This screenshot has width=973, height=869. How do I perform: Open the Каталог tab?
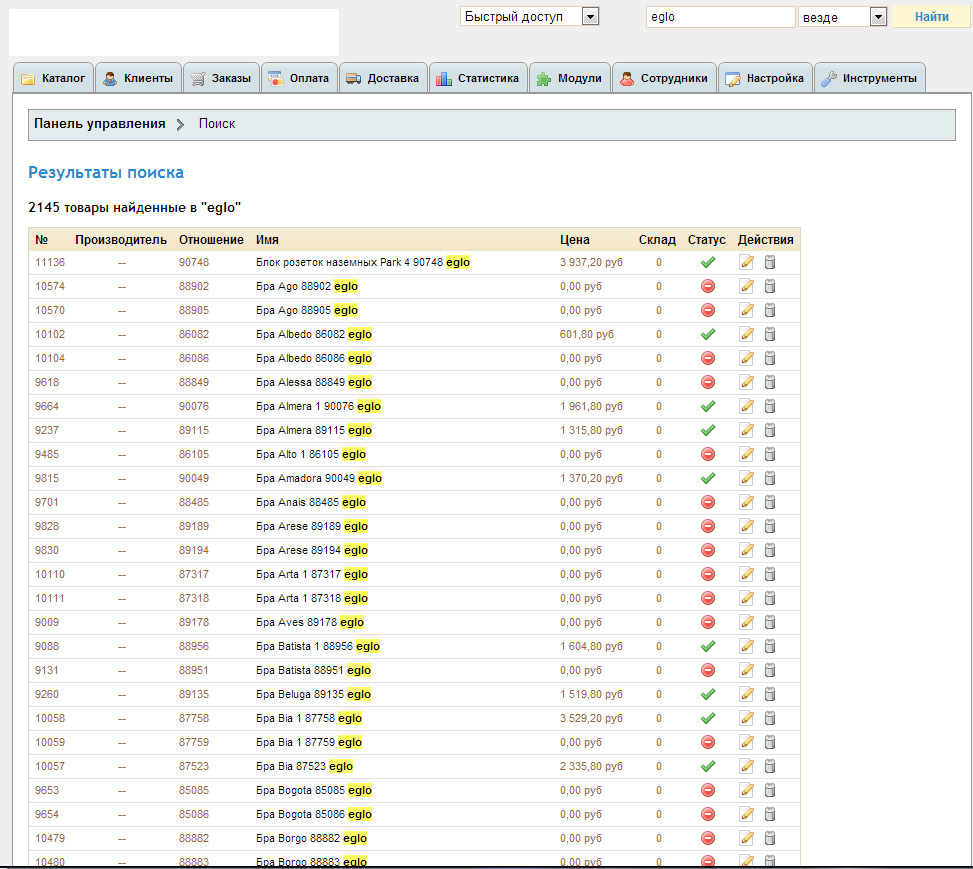[x=53, y=78]
